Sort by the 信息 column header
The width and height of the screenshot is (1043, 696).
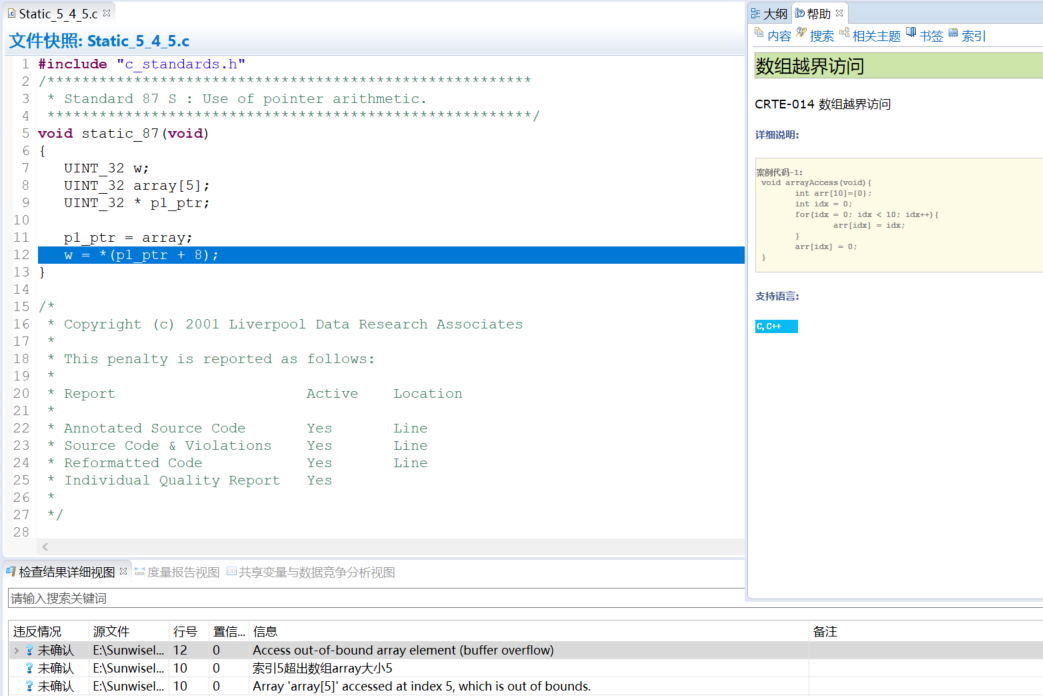[x=529, y=631]
